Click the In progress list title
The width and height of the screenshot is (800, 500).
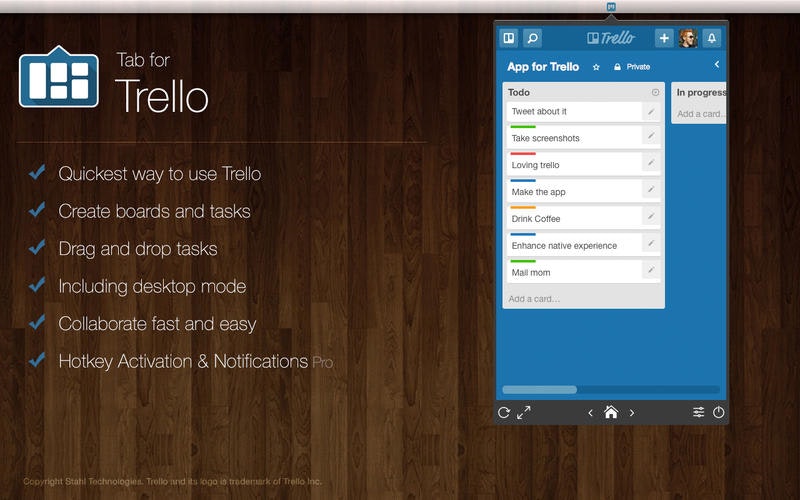702,92
